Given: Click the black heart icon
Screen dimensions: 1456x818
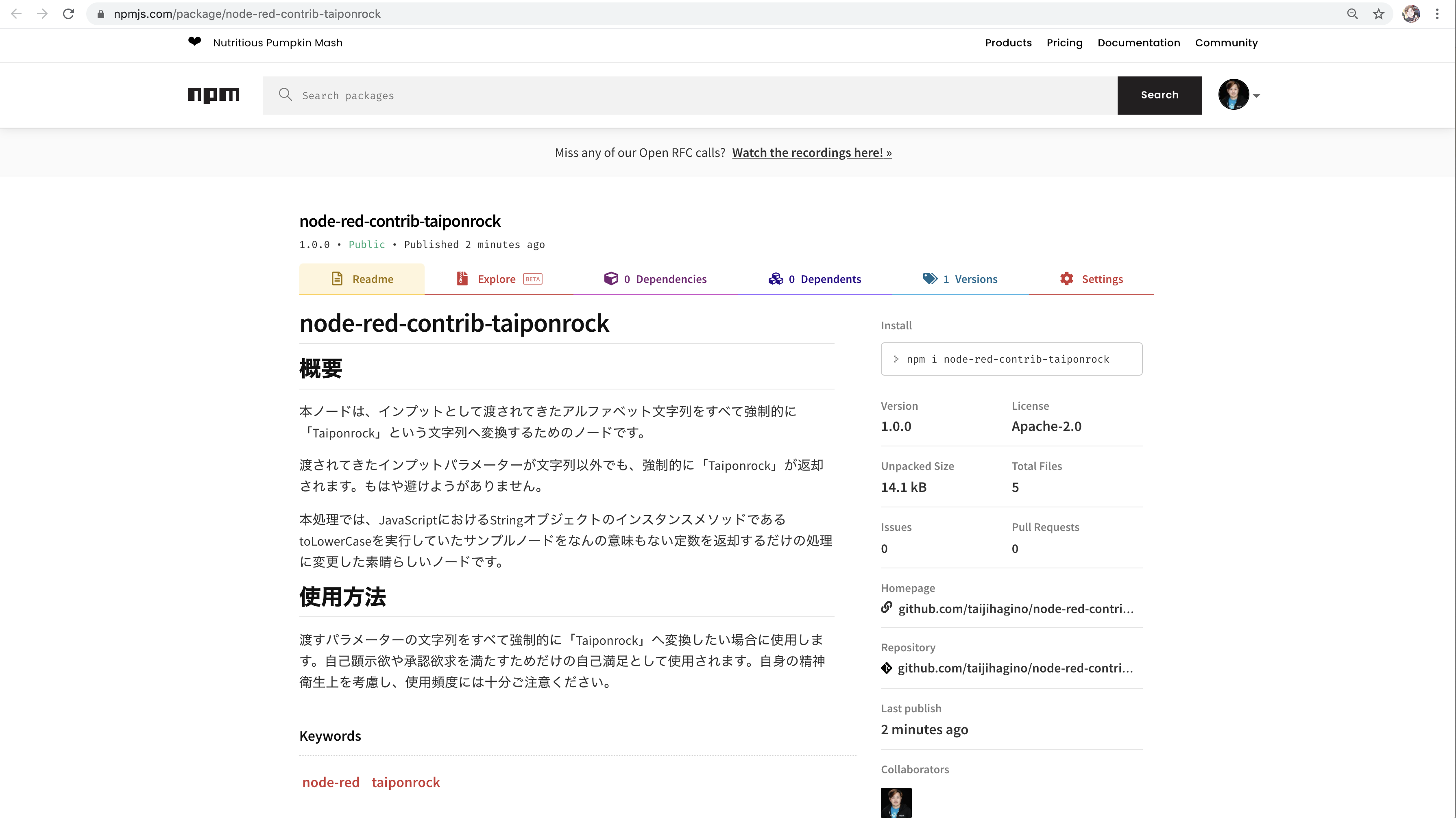Looking at the screenshot, I should click(x=194, y=42).
